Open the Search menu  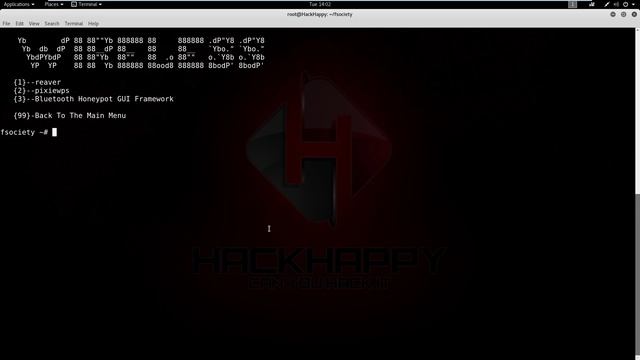[x=52, y=24]
